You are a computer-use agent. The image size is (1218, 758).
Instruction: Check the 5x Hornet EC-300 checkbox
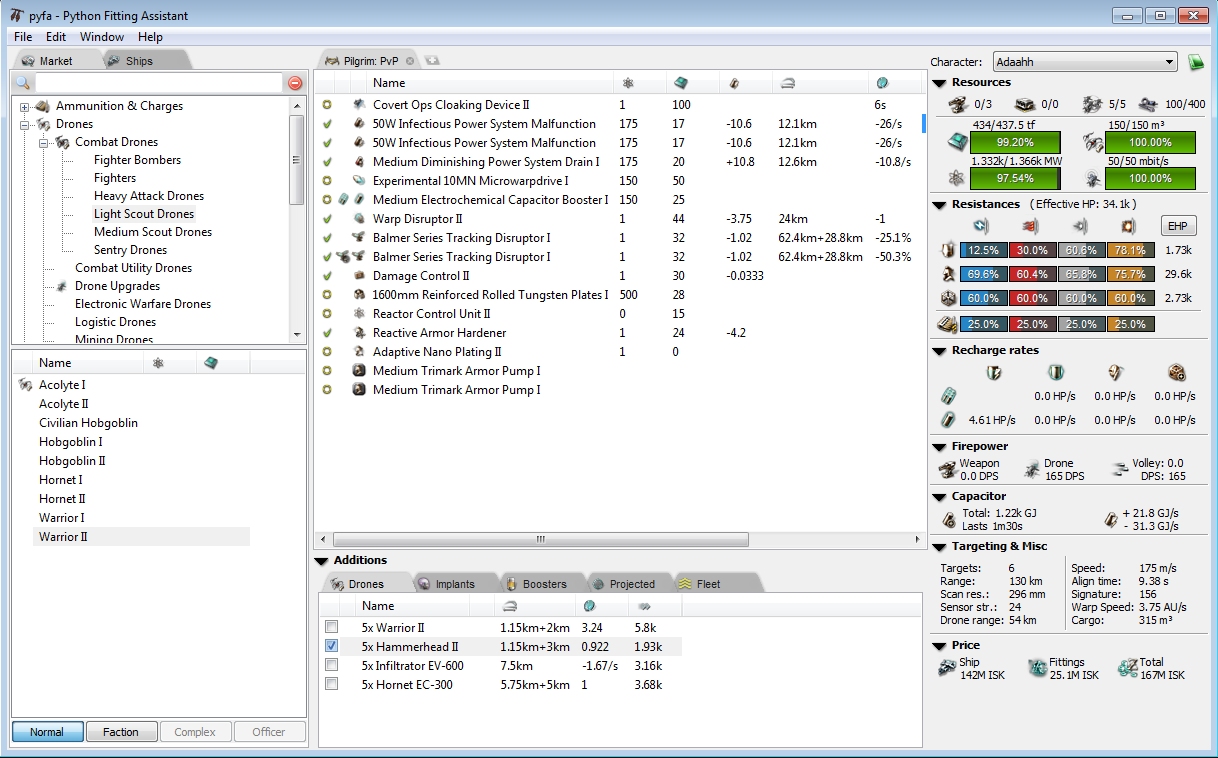click(332, 685)
